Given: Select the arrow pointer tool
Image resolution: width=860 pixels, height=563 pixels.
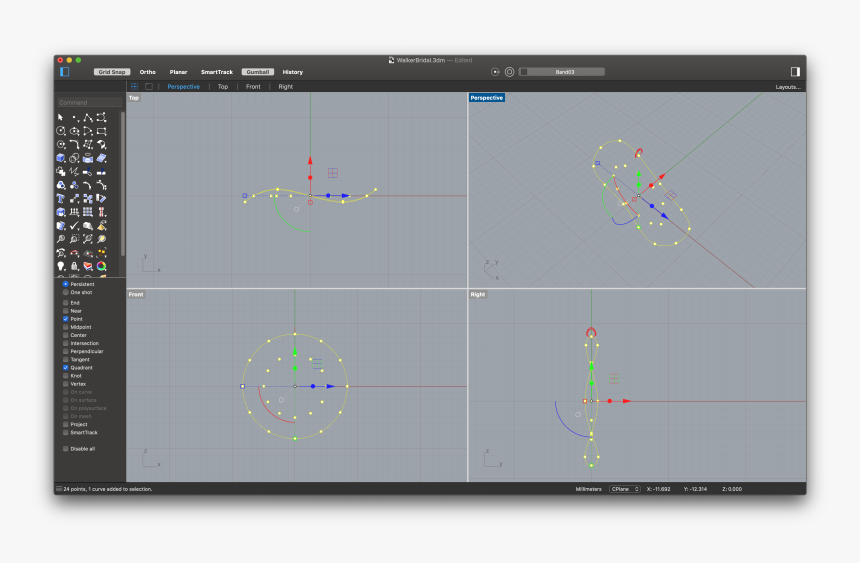Looking at the screenshot, I should [61, 117].
